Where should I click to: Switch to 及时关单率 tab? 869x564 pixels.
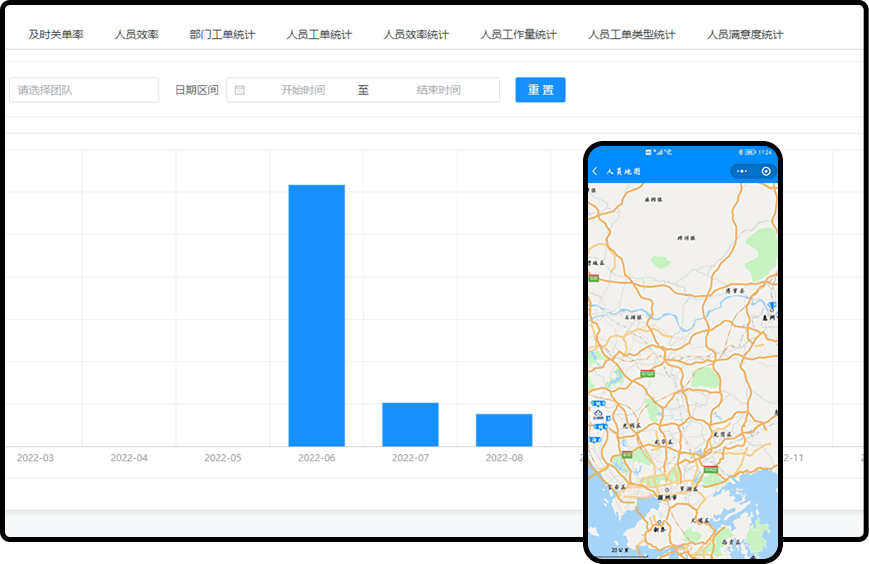(x=56, y=34)
